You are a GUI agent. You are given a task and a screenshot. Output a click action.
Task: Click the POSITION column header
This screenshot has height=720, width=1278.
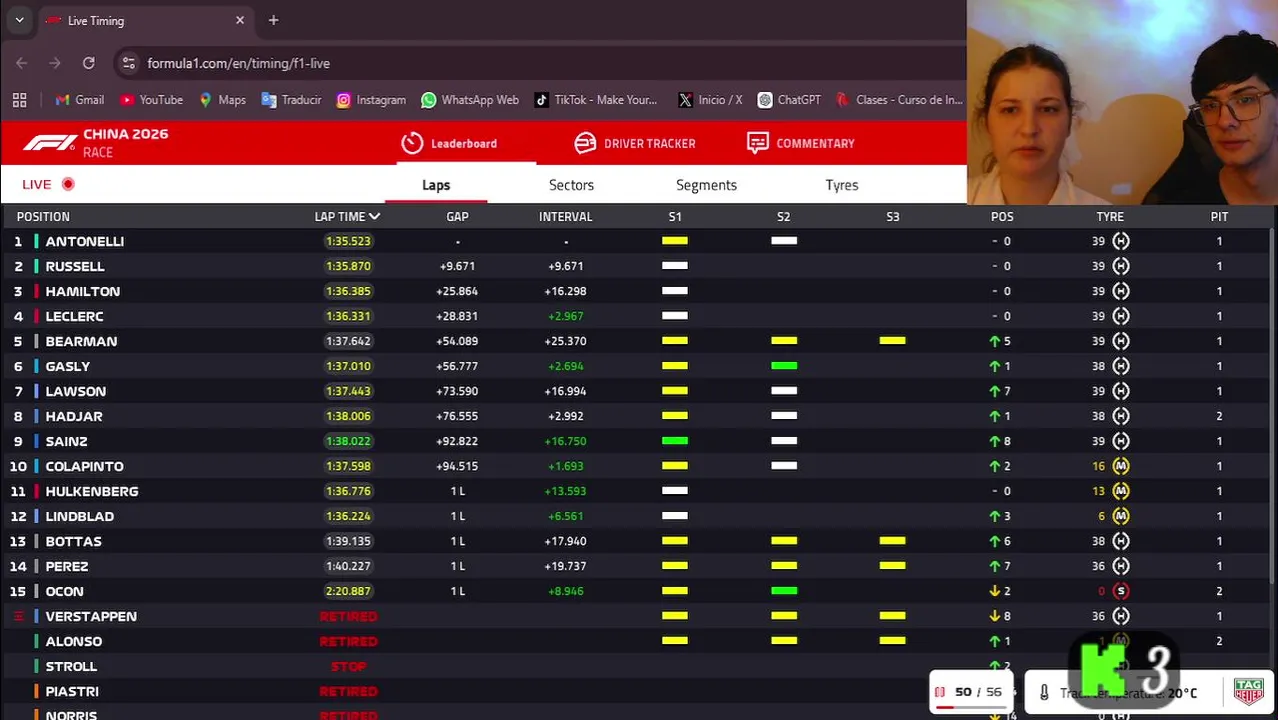[x=43, y=216]
